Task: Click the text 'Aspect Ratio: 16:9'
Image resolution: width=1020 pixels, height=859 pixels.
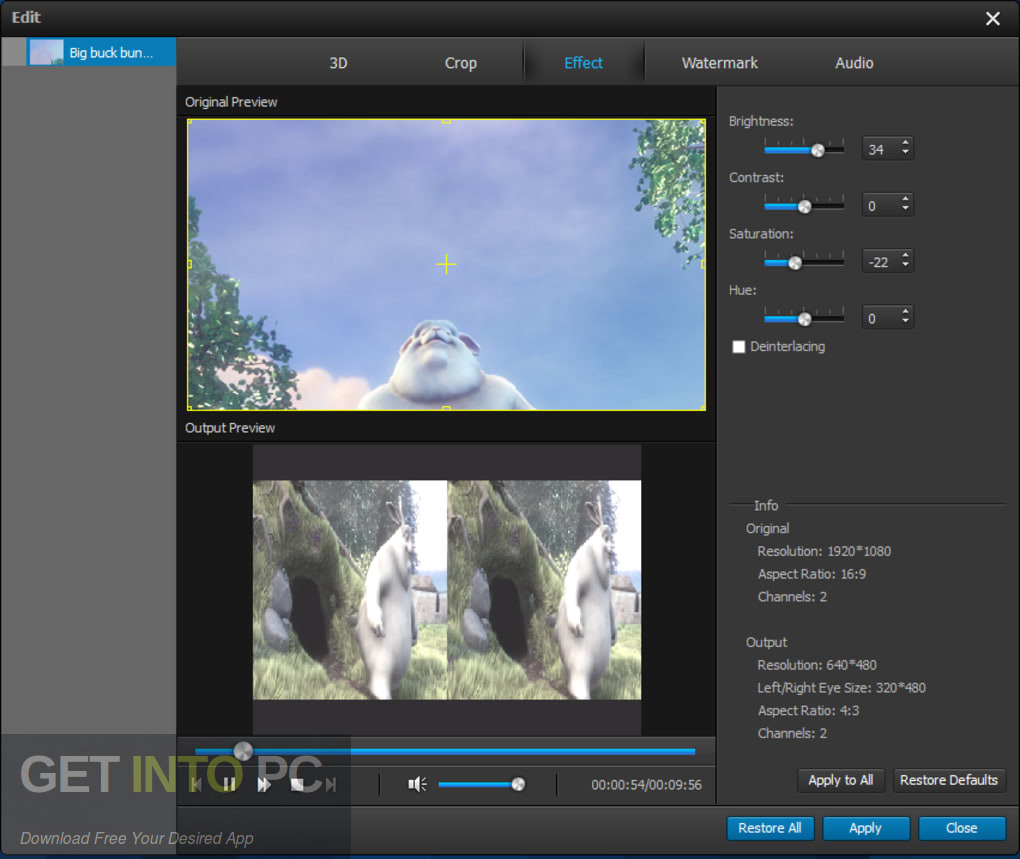Action: click(811, 574)
